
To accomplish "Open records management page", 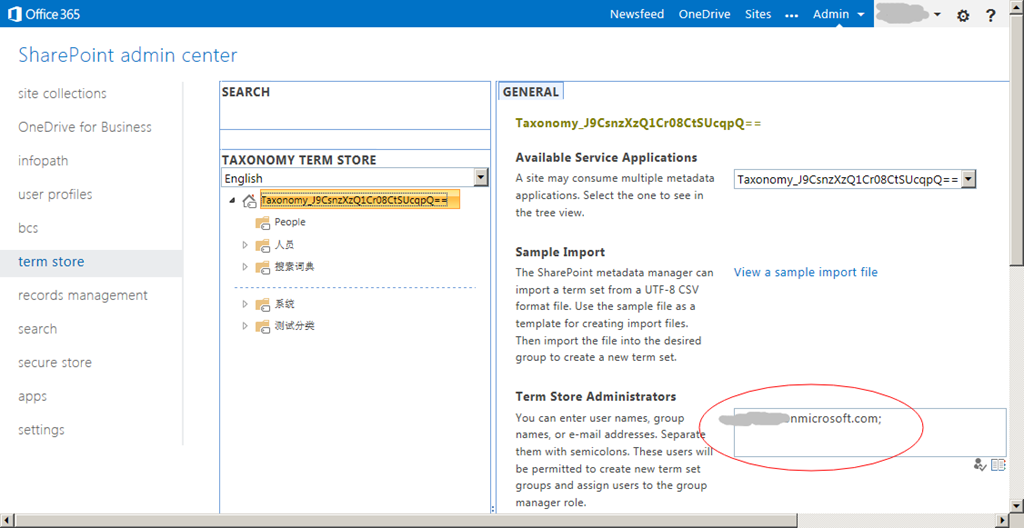I will pos(83,295).
